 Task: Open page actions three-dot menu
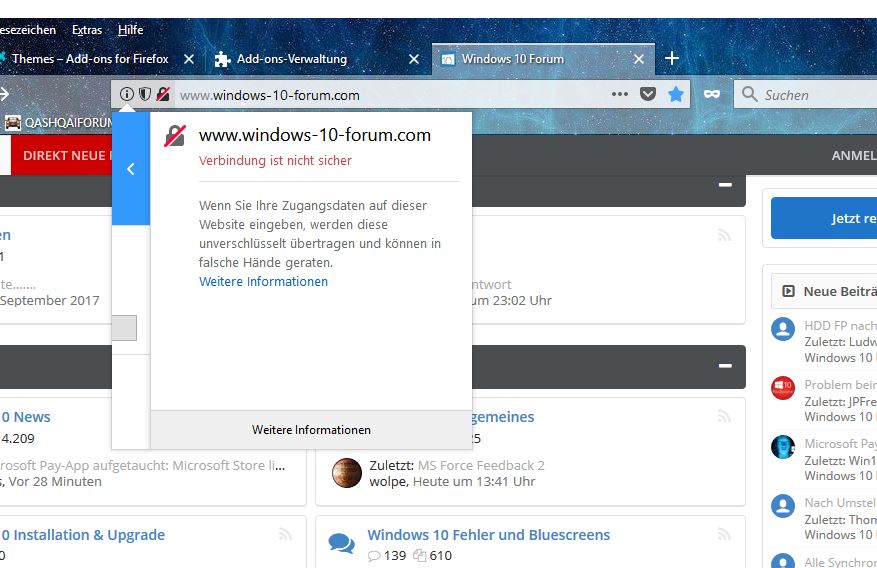click(620, 94)
